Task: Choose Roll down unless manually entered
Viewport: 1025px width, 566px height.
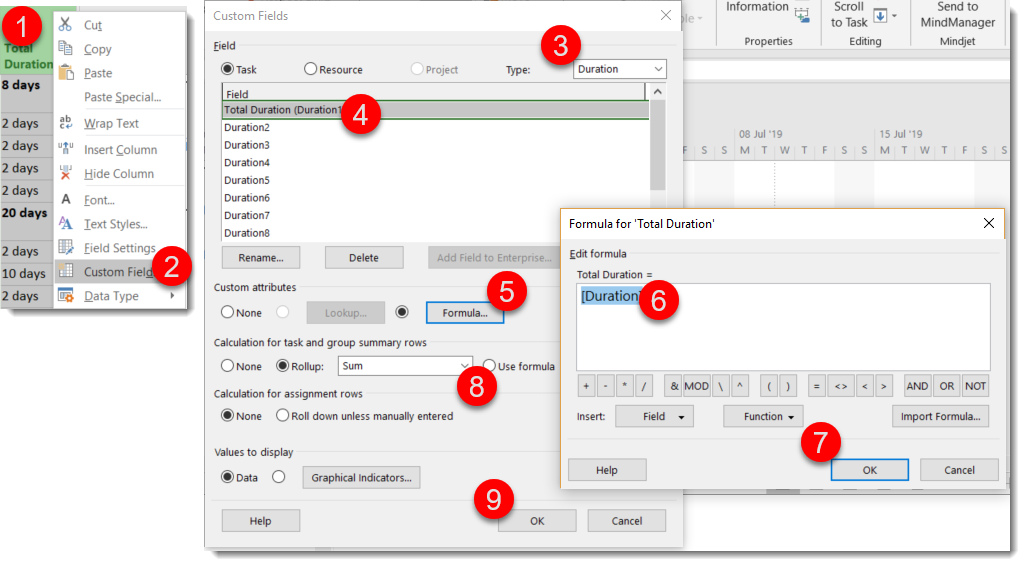Action: (283, 416)
